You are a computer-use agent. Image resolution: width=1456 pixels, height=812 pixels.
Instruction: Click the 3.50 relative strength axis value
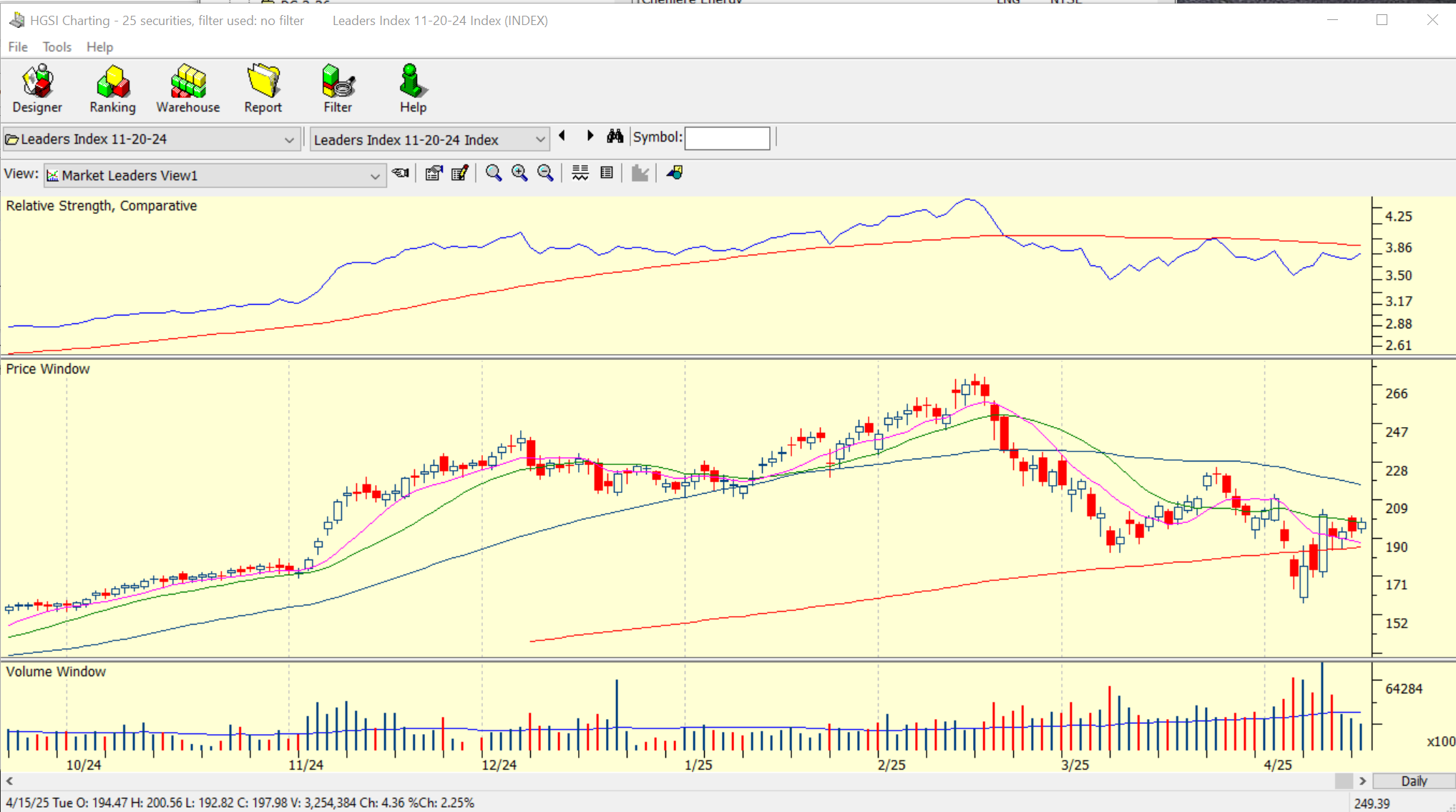(1399, 275)
